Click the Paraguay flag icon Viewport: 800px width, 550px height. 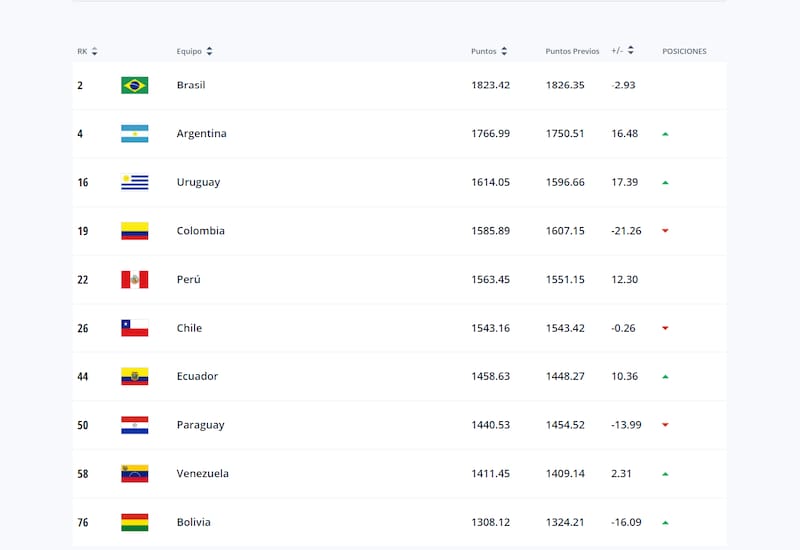tap(134, 425)
